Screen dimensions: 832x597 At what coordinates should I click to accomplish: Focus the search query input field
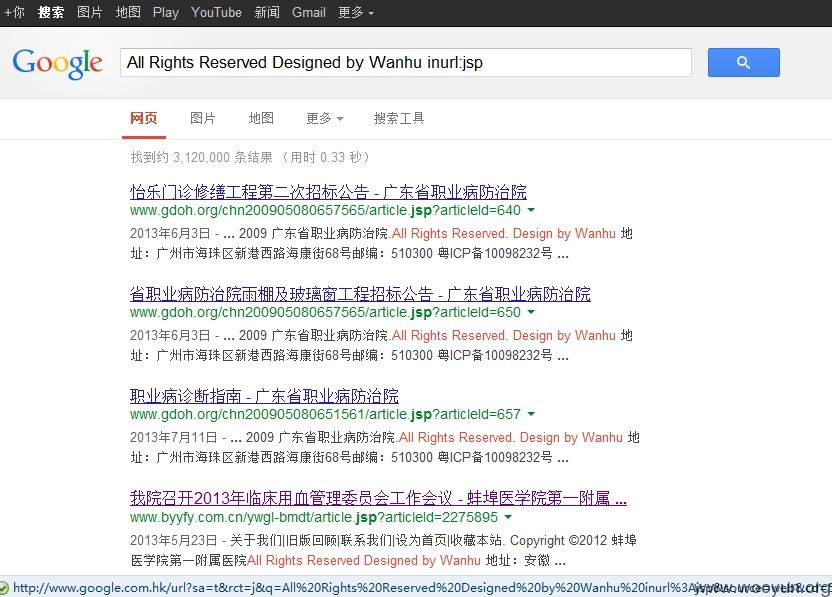406,63
